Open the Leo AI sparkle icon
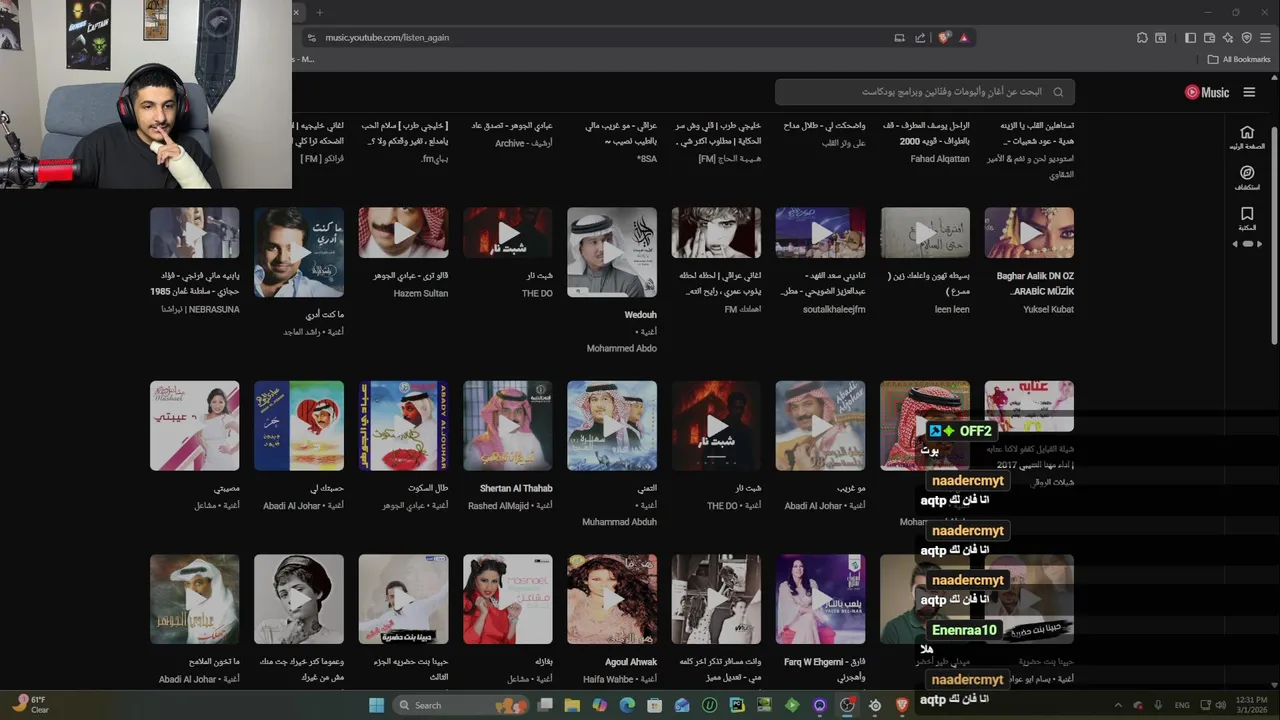The width and height of the screenshot is (1280, 720). (x=1228, y=38)
